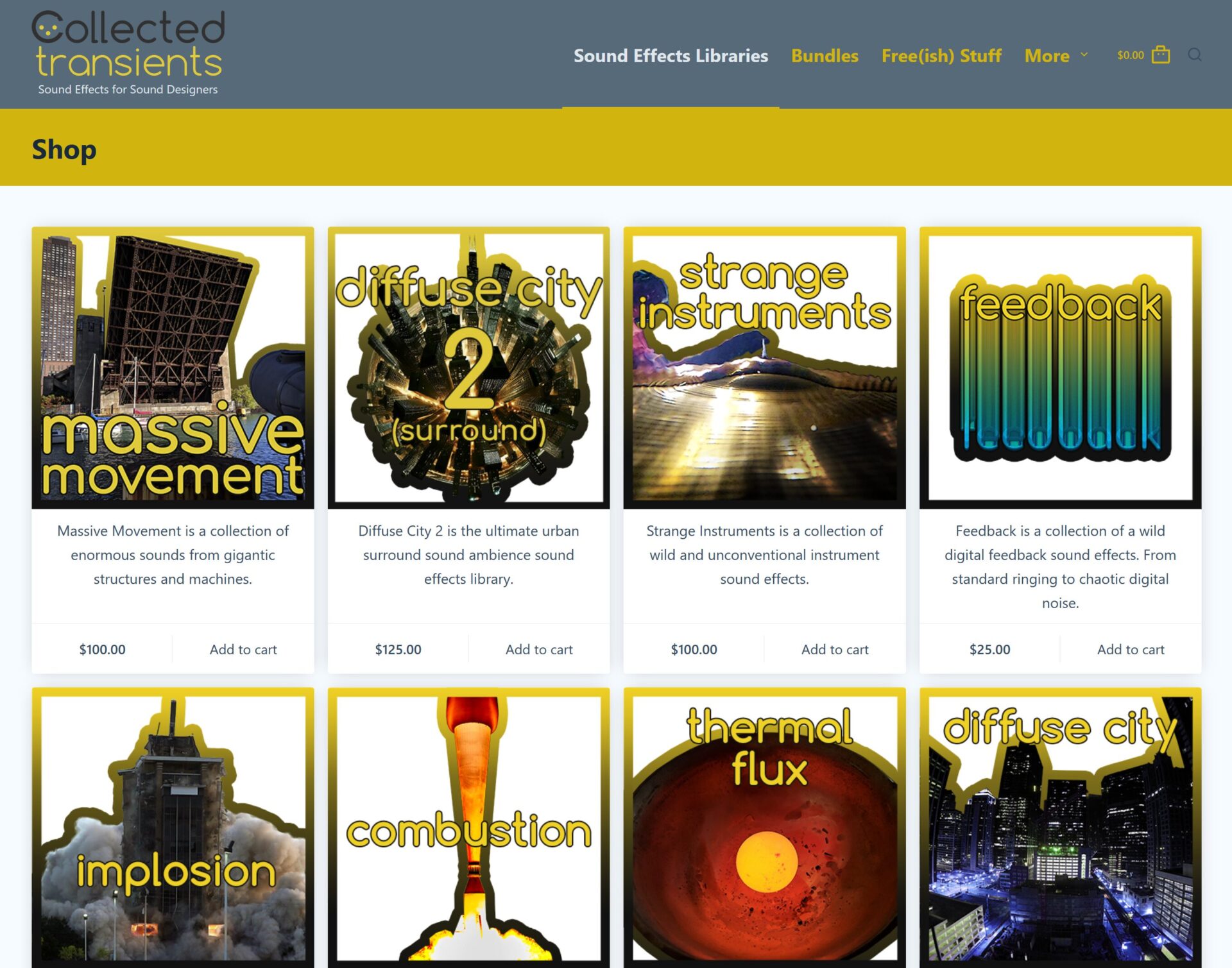Add Feedback library to cart
Screen dimensions: 1232x968
point(1131,649)
